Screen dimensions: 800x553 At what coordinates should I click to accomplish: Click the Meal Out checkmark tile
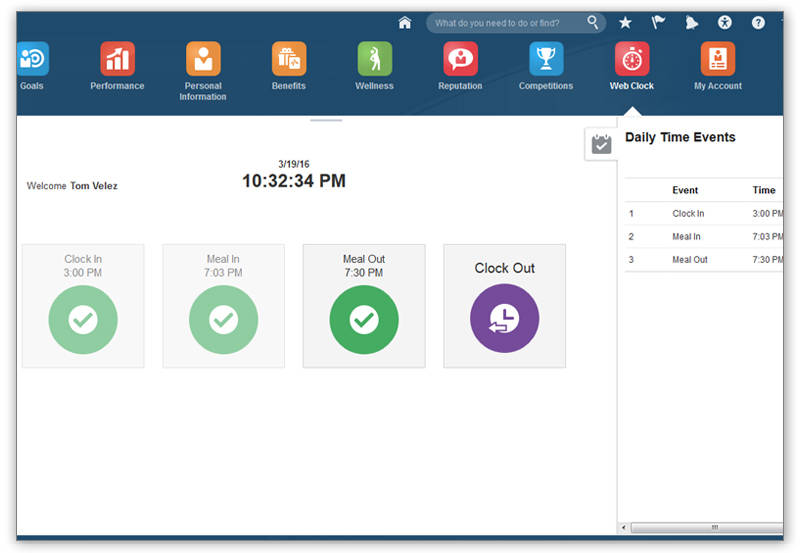click(364, 319)
